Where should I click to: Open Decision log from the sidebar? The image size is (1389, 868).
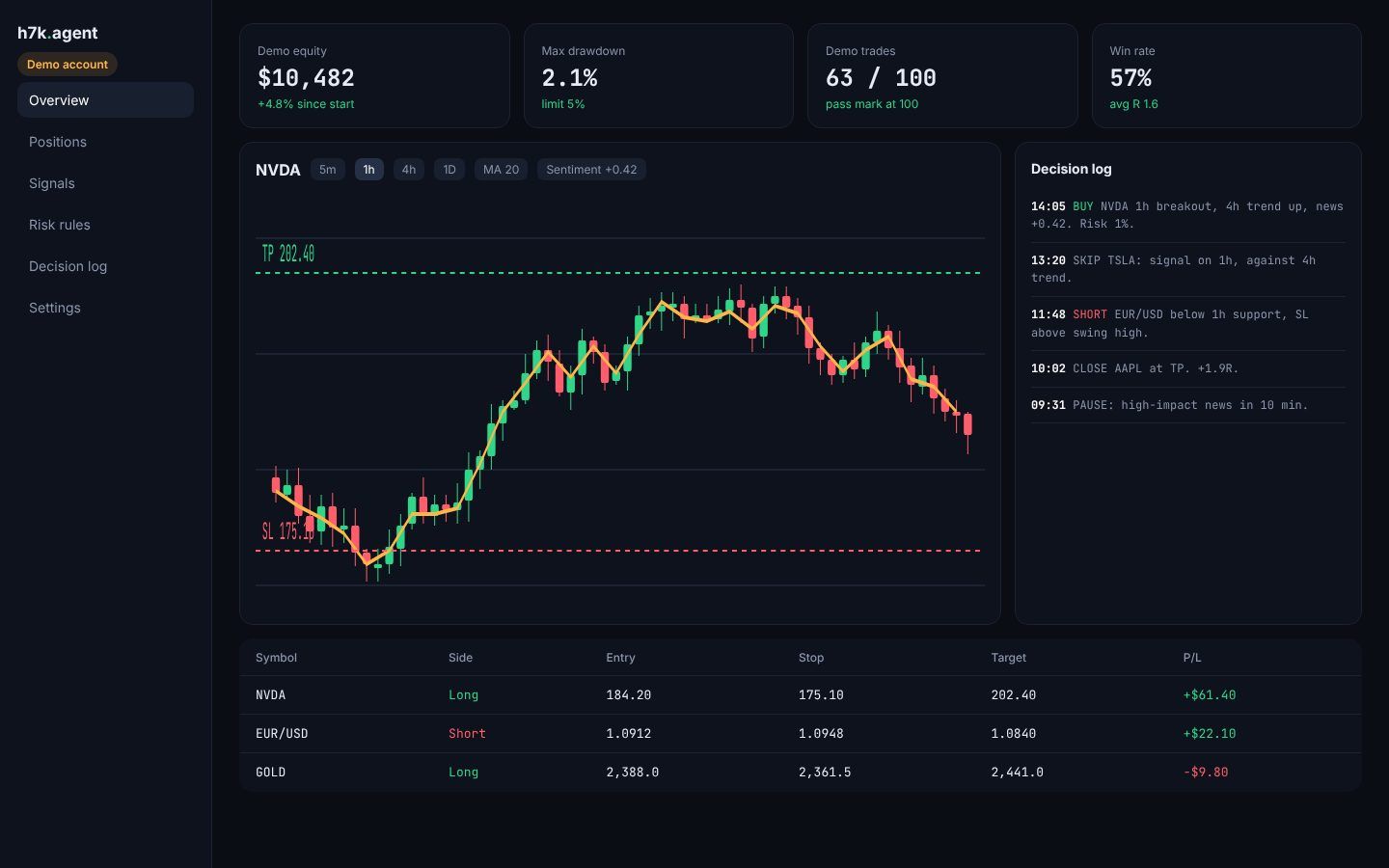pos(105,266)
